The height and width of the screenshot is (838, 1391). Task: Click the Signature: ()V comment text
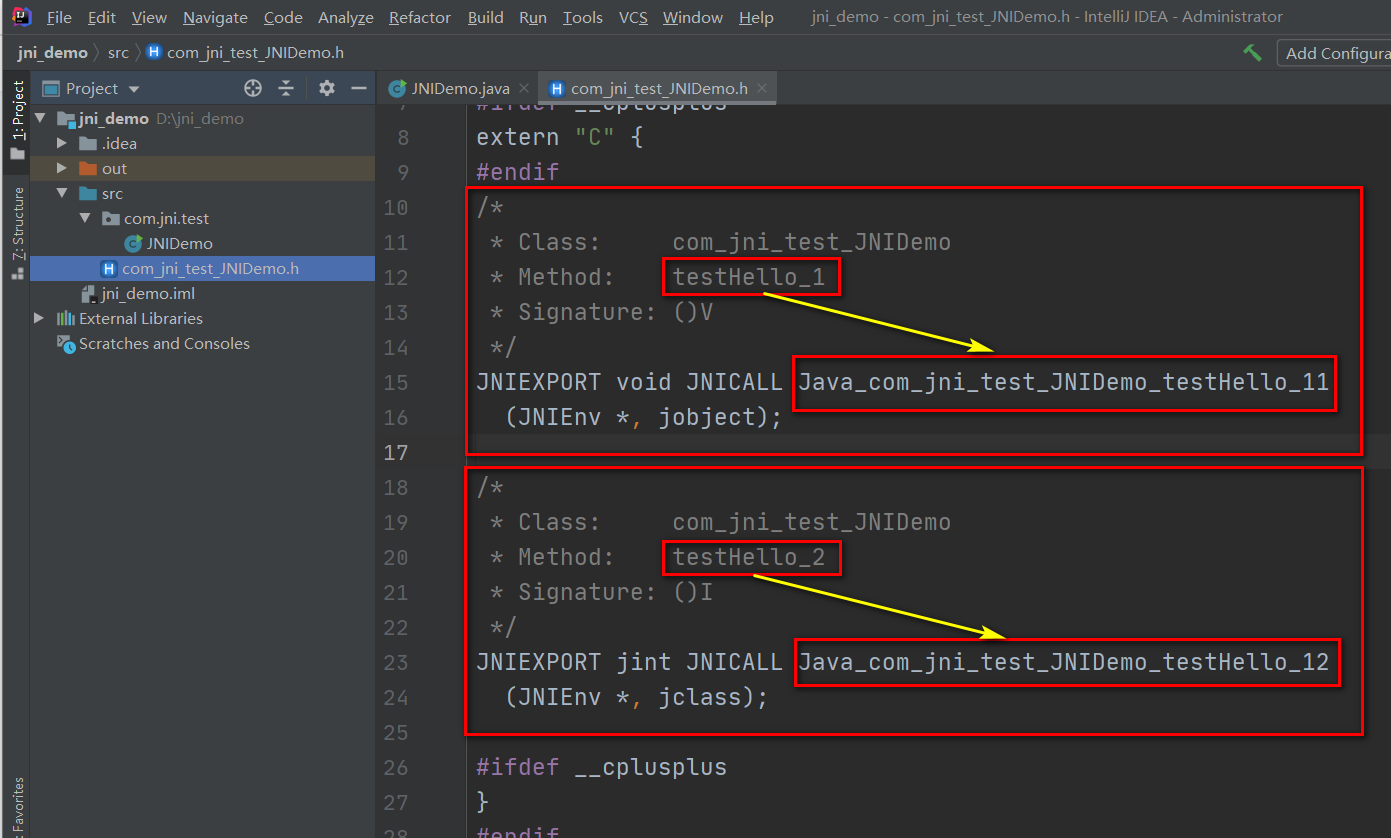point(615,312)
